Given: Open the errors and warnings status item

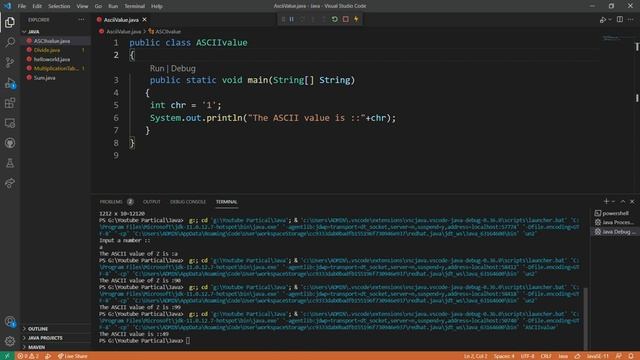Looking at the screenshot, I should pyautogui.click(x=28, y=356).
